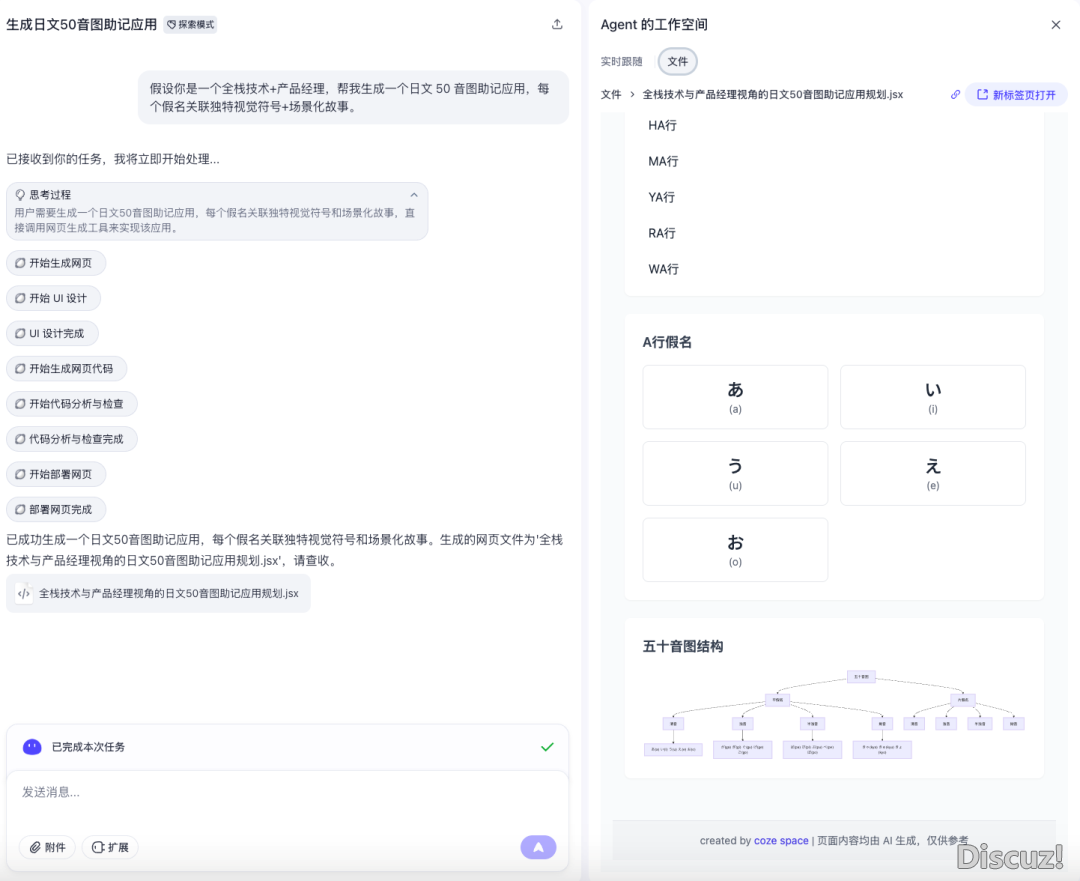Open the 开始生成网页代码 step
Image resolution: width=1080 pixels, height=881 pixels.
66,369
